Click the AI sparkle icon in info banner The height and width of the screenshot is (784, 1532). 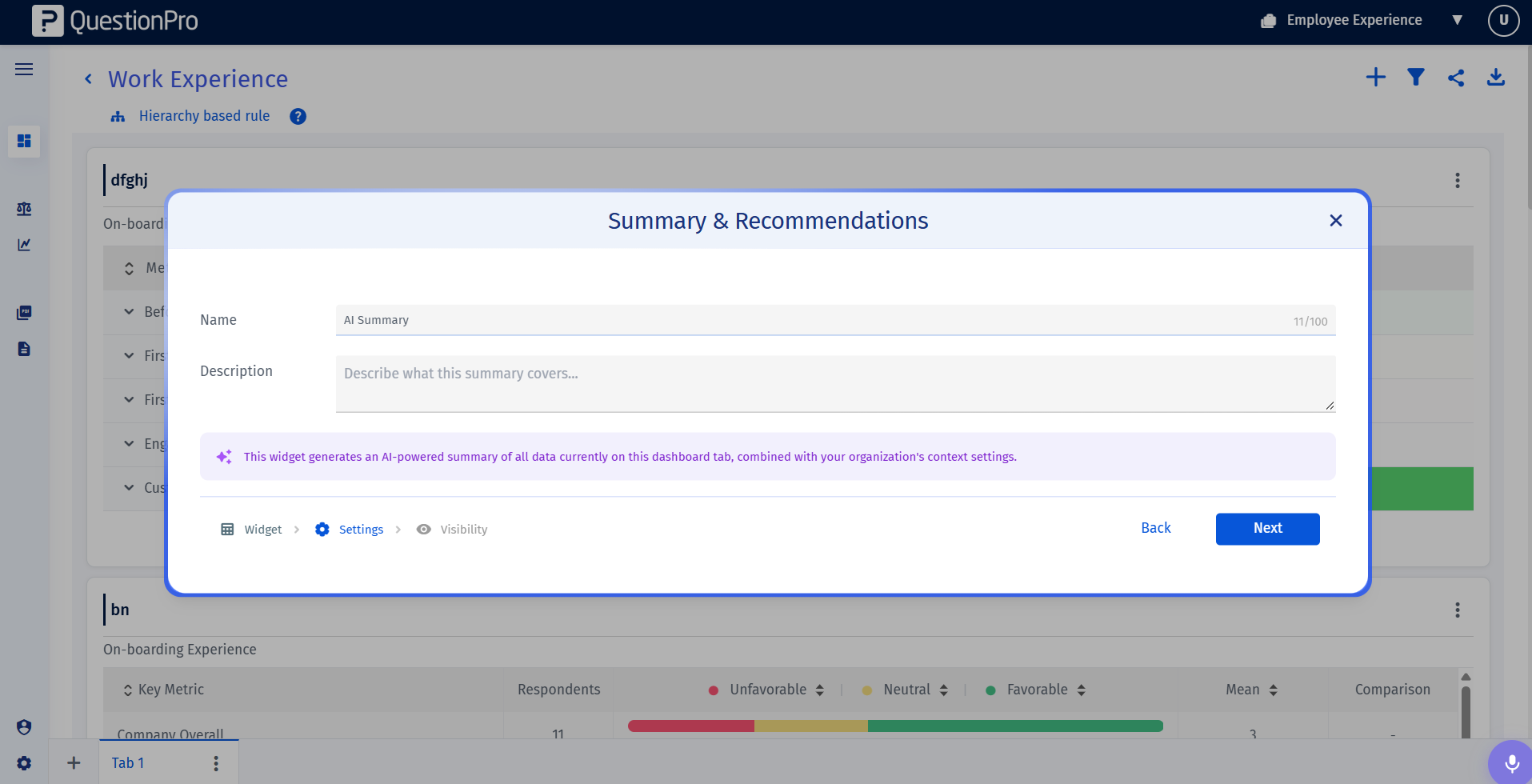[224, 457]
